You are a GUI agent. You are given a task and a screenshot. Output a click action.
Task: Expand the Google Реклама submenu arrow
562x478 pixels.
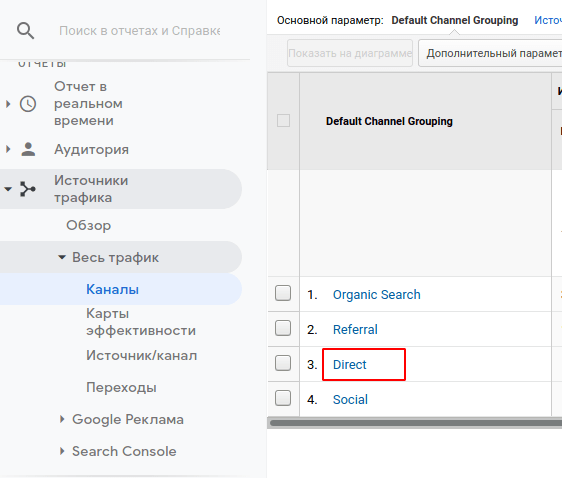click(x=62, y=419)
